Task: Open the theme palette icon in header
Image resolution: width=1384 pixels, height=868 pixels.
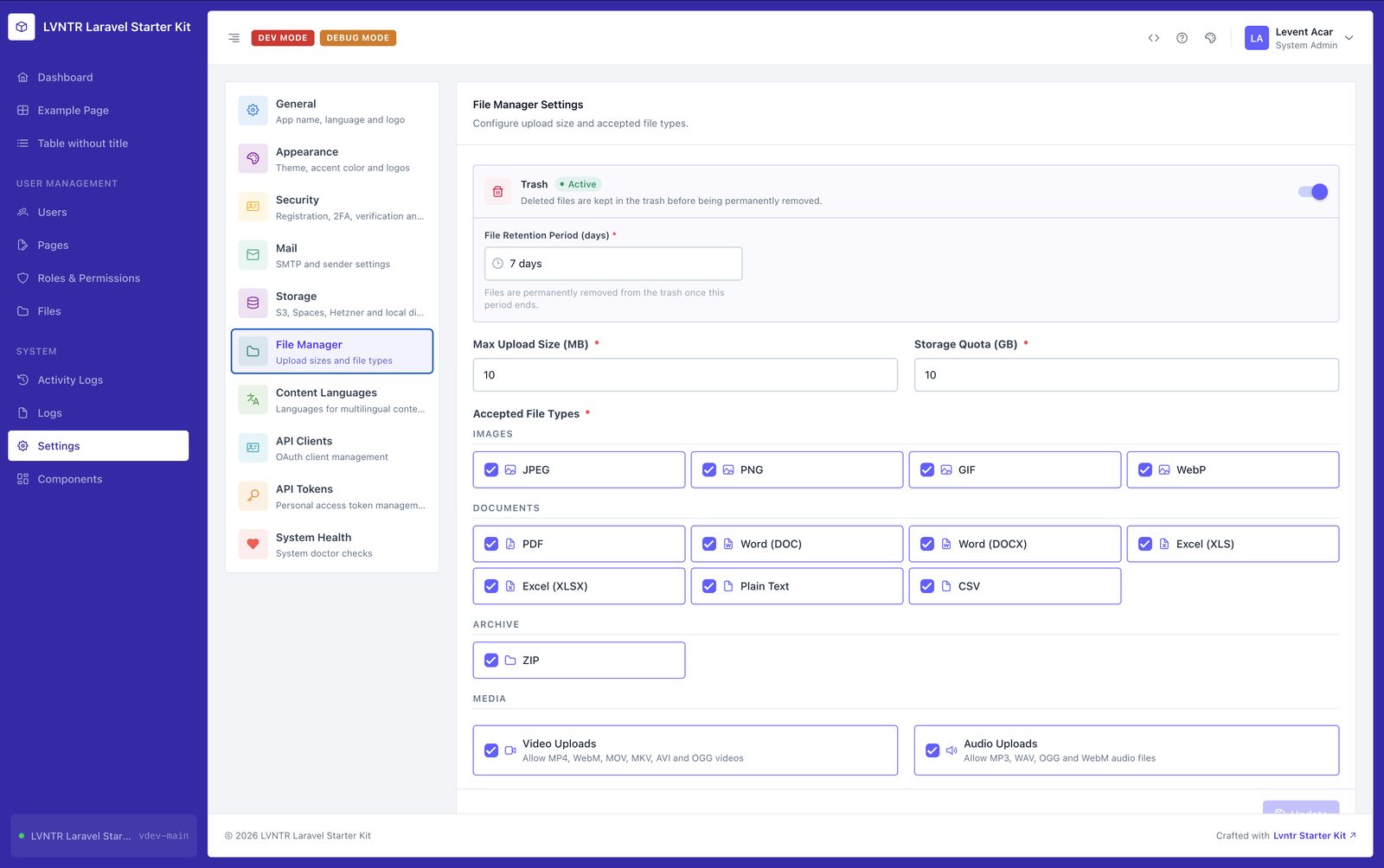Action: pos(1210,38)
